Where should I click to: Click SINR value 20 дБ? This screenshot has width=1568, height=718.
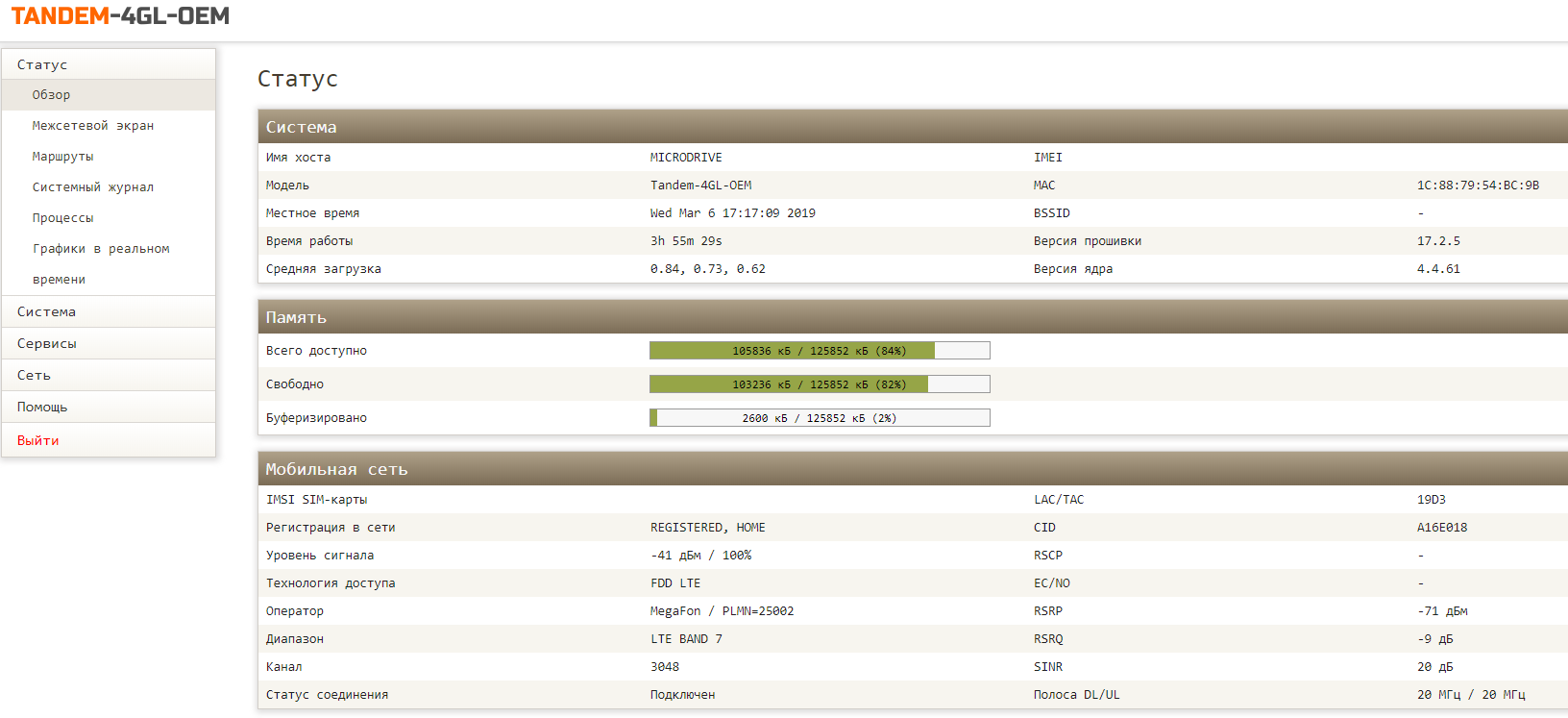[x=1435, y=667]
